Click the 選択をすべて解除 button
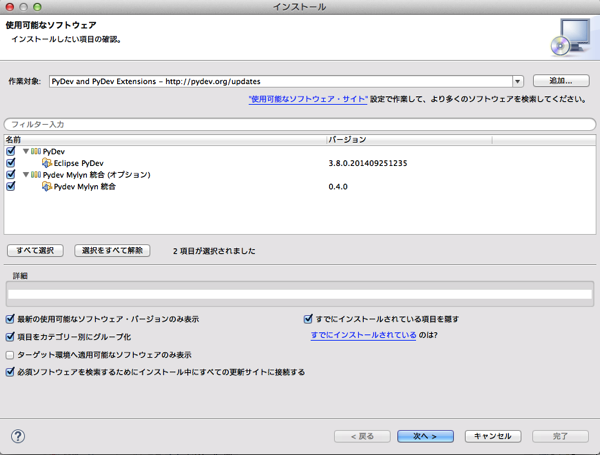600x455 pixels. [112, 251]
